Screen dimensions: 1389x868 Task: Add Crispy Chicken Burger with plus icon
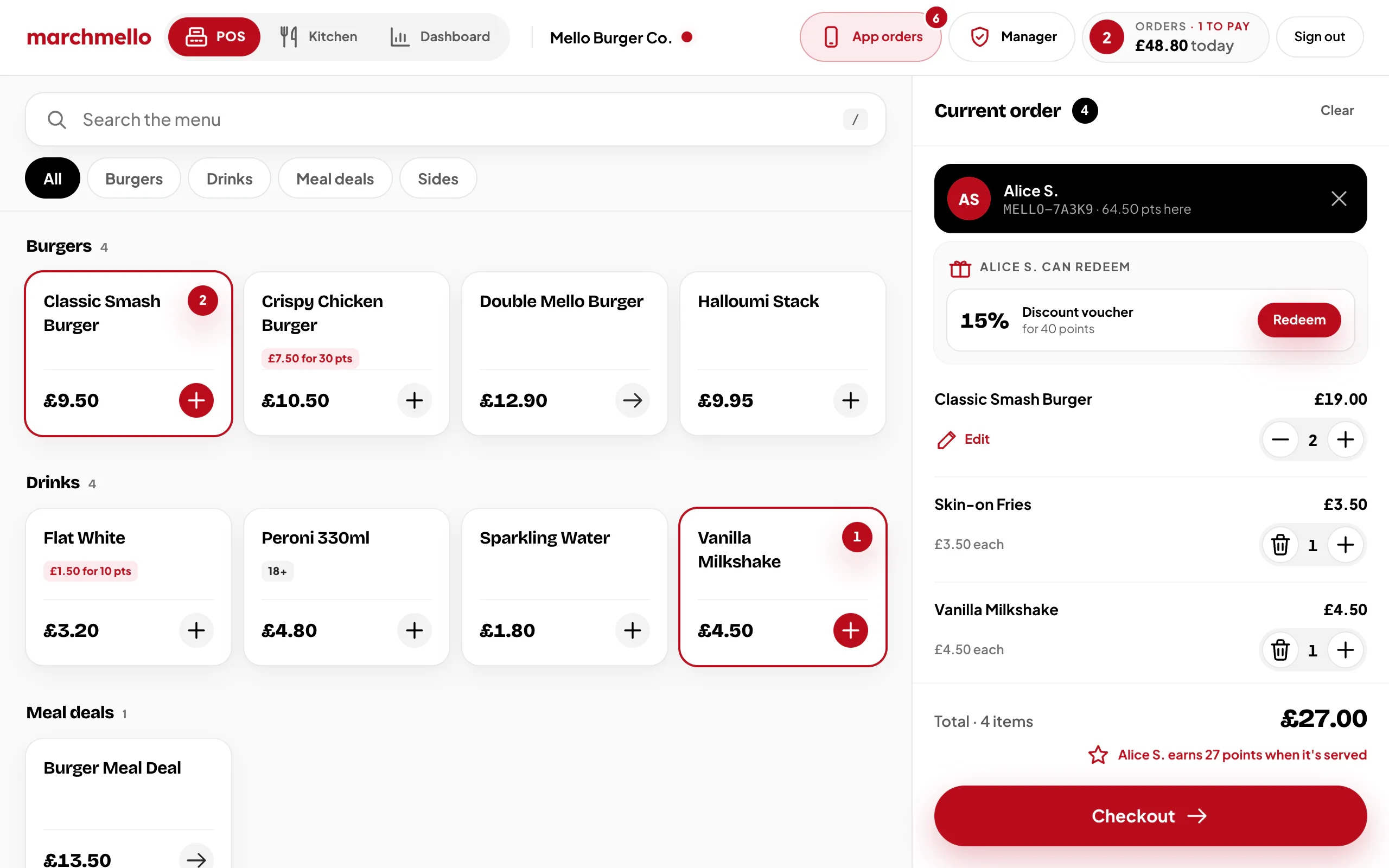pos(415,400)
